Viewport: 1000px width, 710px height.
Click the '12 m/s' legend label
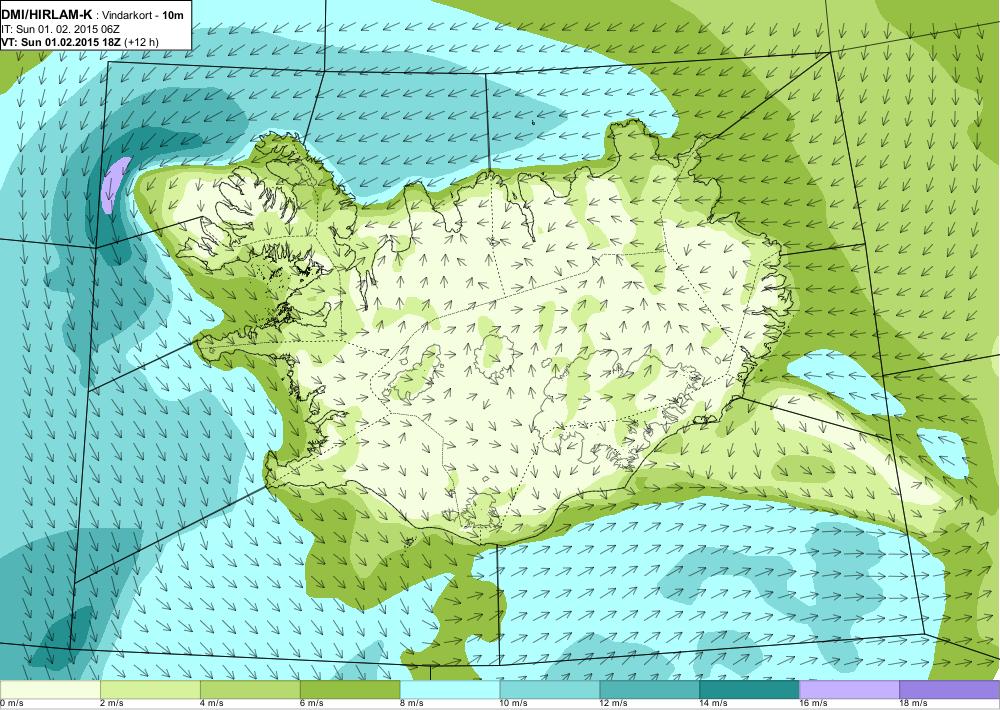tap(614, 704)
